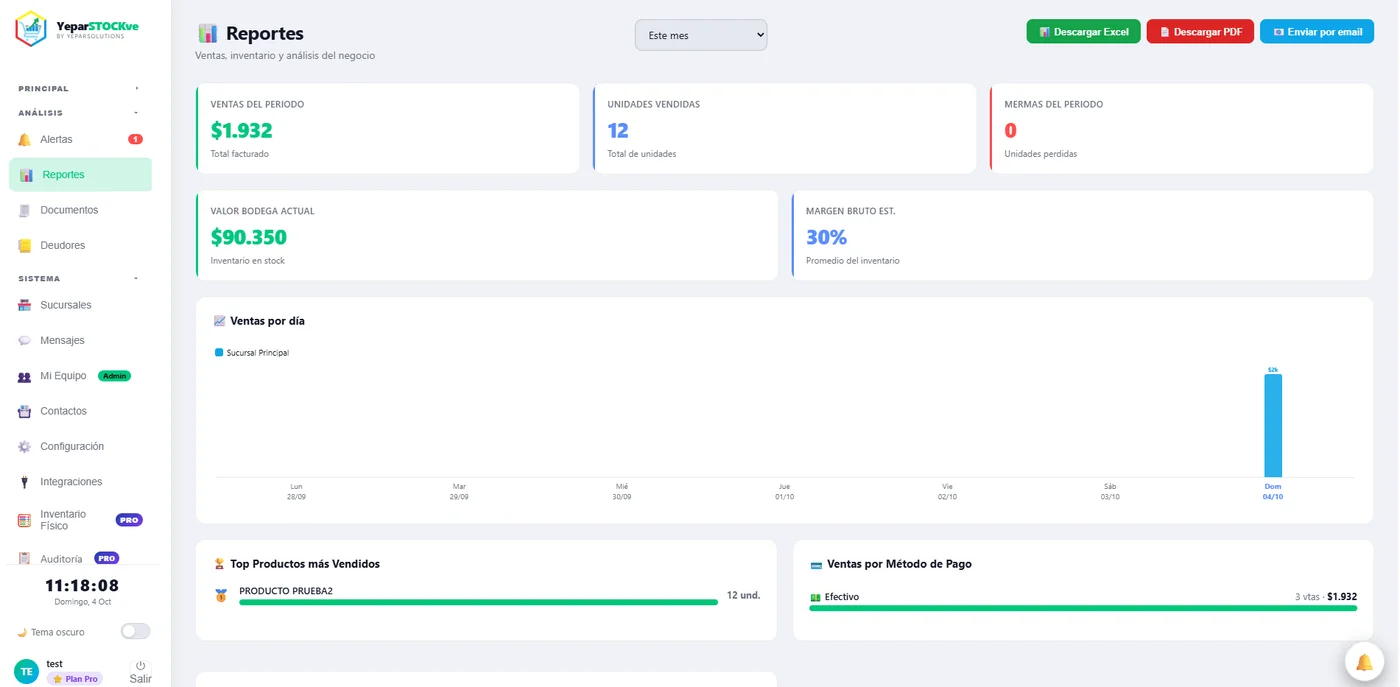Click the "Ventas por día" chart title
This screenshot has height=687, width=1400.
[267, 321]
